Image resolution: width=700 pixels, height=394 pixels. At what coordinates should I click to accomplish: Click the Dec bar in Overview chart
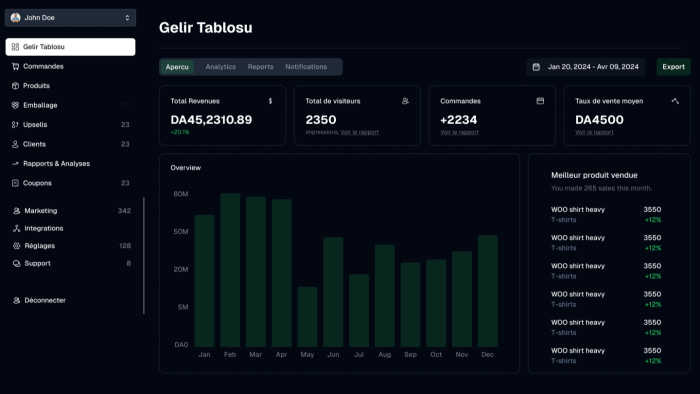(488, 291)
